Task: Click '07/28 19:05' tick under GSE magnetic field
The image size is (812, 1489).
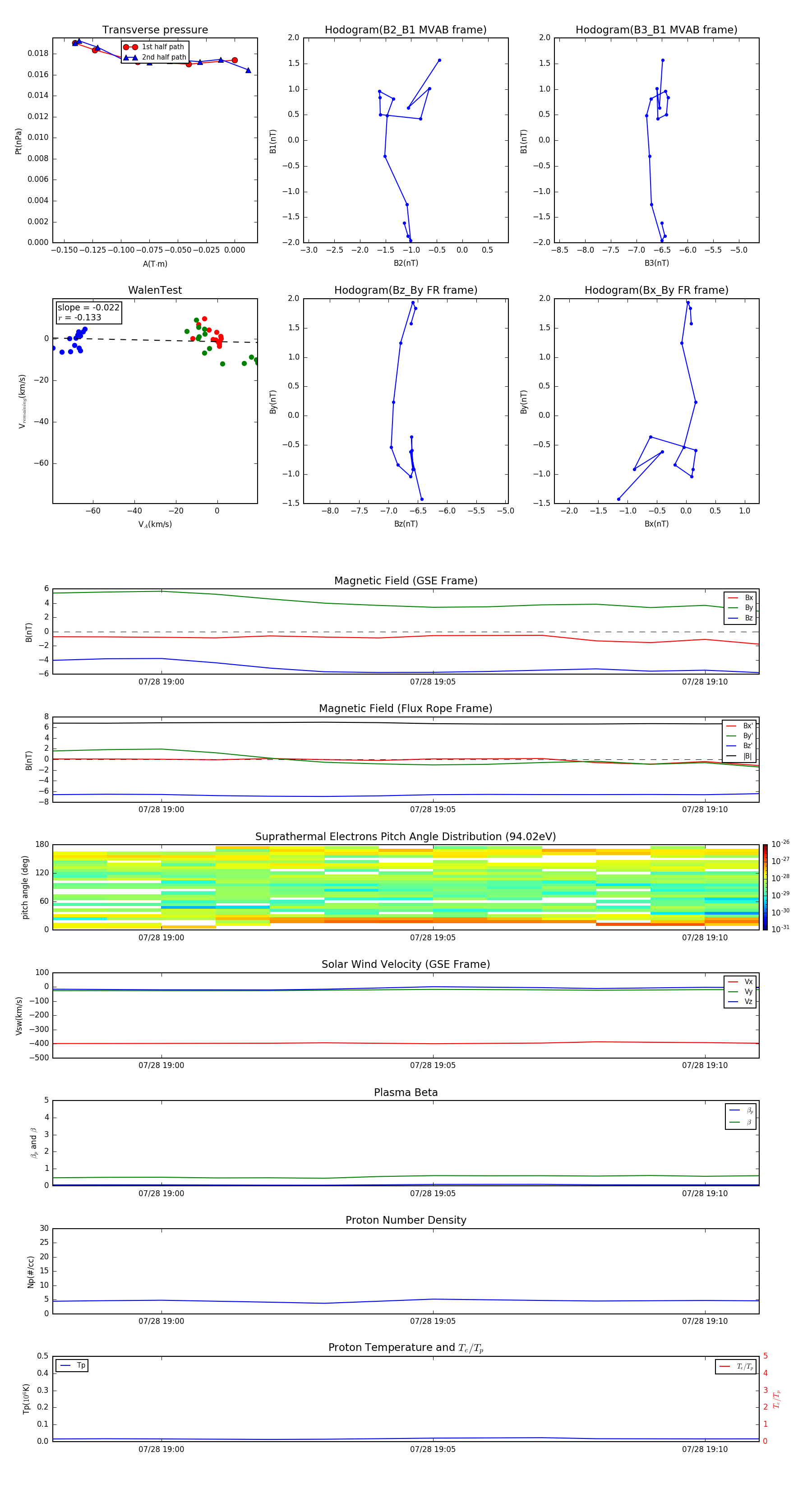Action: point(433,682)
